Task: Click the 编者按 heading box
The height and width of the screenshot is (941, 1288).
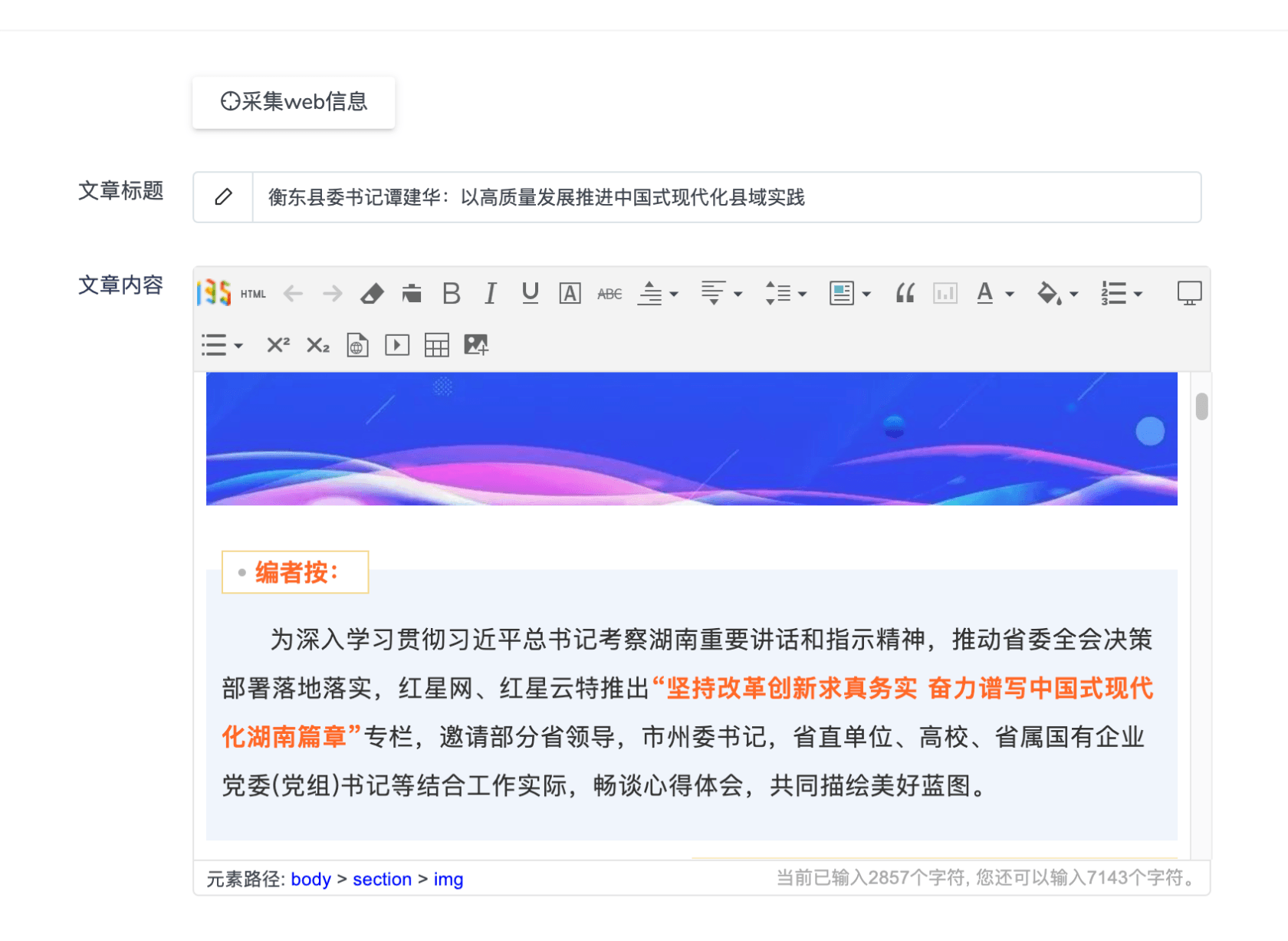Action: pyautogui.click(x=295, y=572)
